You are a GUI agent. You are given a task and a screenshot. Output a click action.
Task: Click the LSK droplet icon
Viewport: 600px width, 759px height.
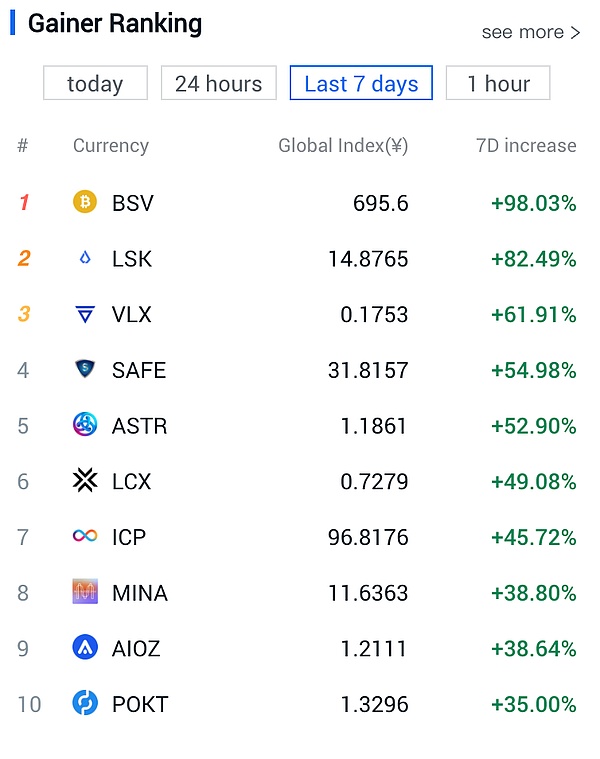coord(85,259)
